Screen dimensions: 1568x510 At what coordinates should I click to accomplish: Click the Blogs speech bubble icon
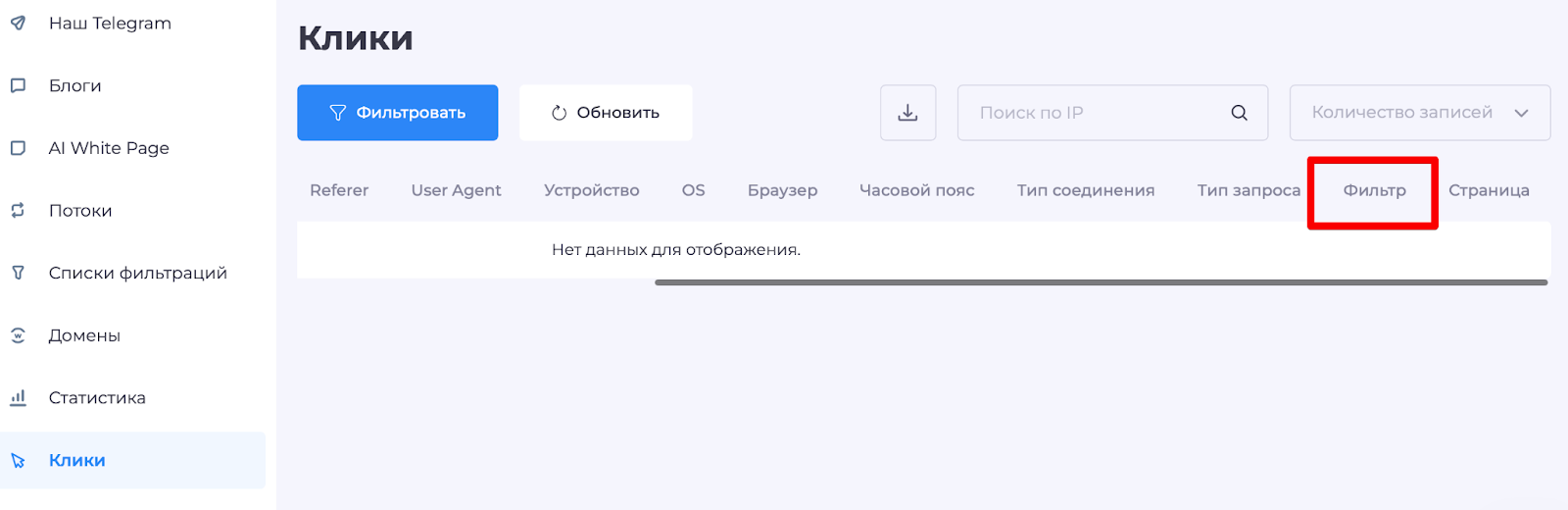[x=18, y=86]
